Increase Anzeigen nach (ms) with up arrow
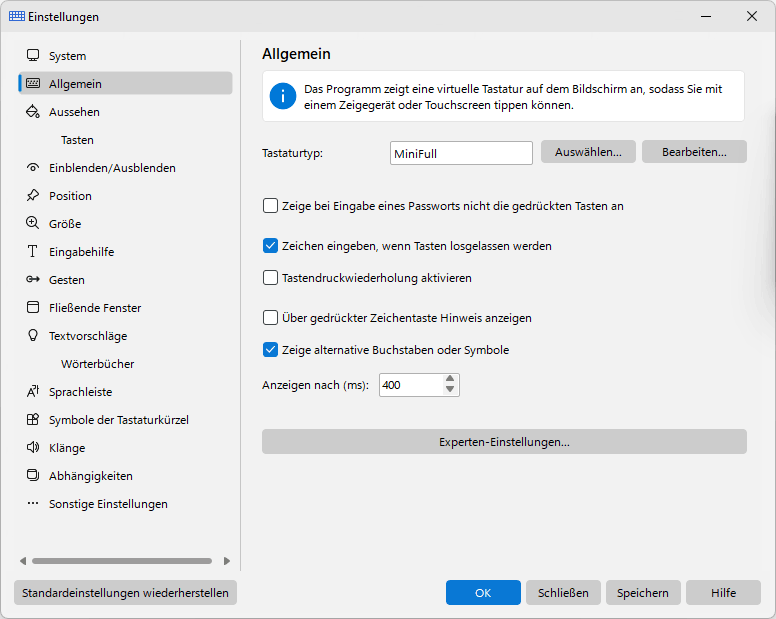 coord(450,379)
